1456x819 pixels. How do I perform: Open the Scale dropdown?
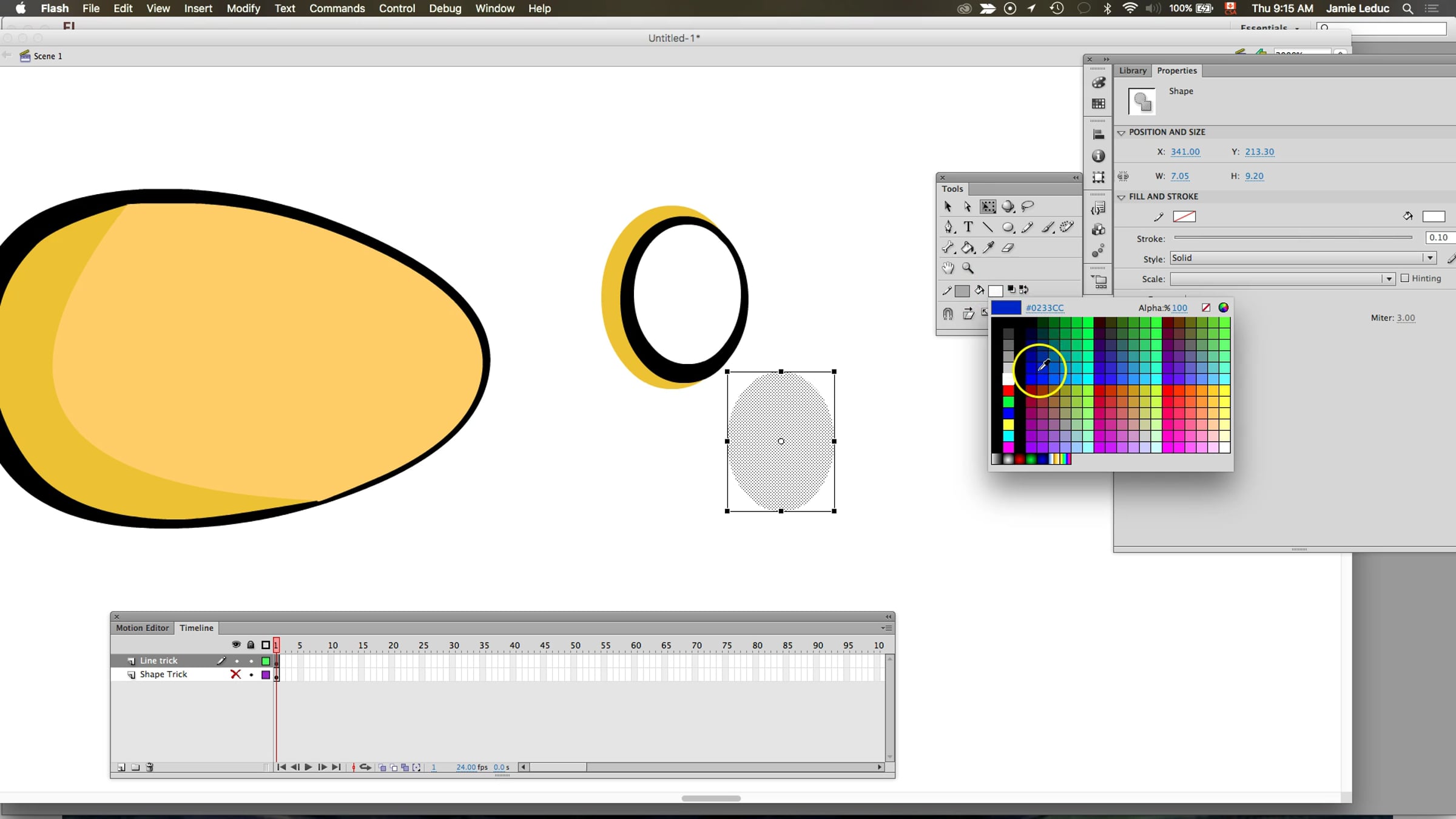[1389, 279]
